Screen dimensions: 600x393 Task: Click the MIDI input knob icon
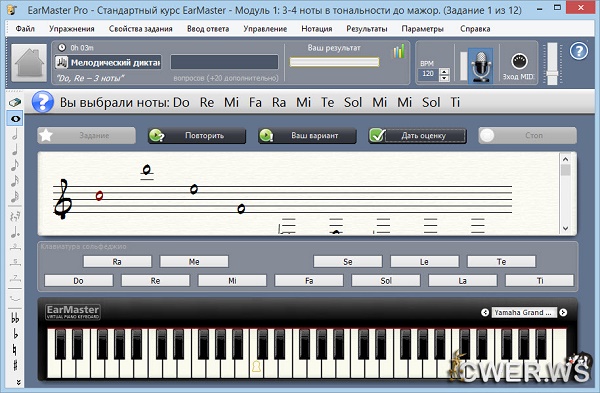519,61
